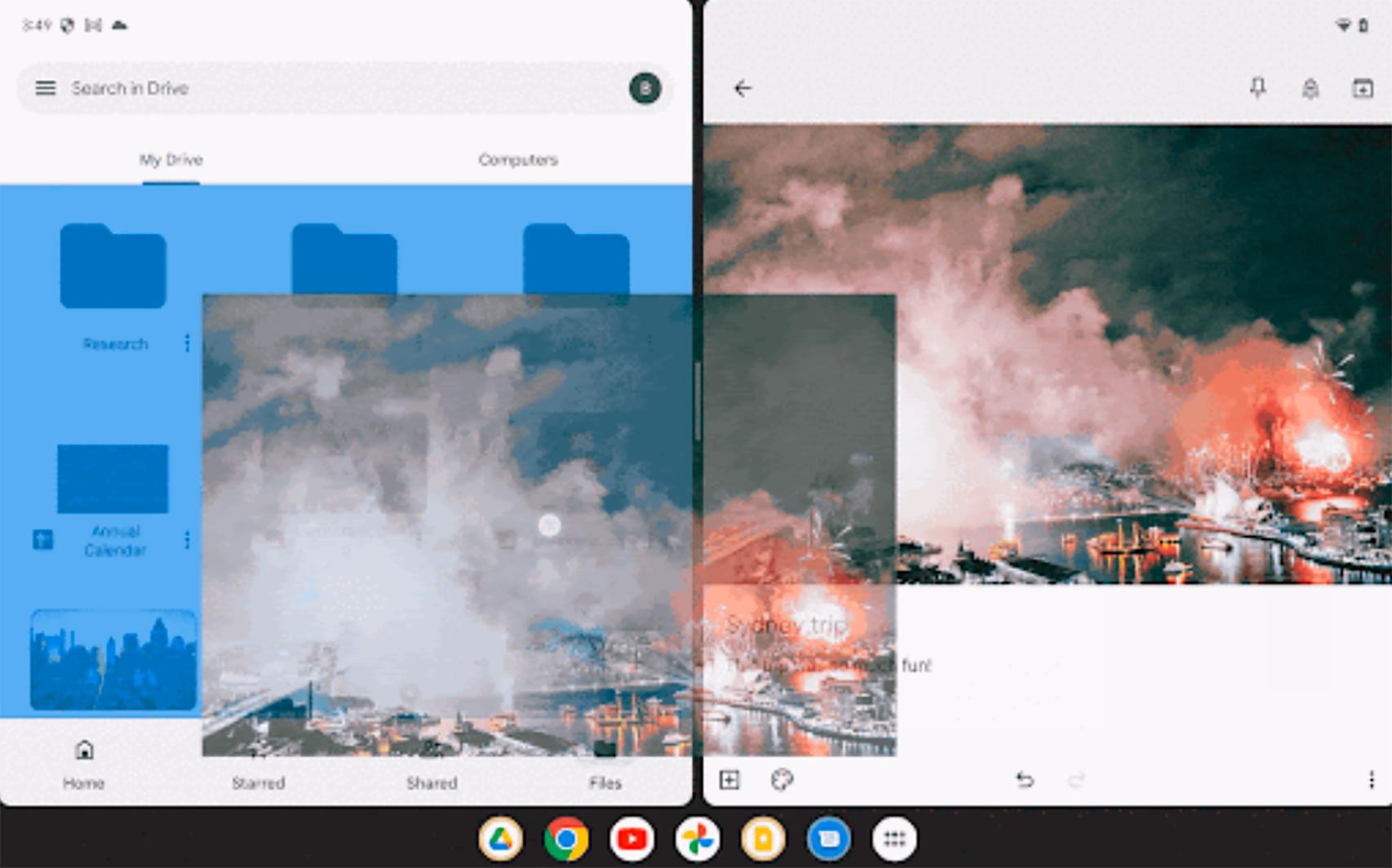Launch Chrome from the dock
The height and width of the screenshot is (868, 1392).
click(x=569, y=836)
